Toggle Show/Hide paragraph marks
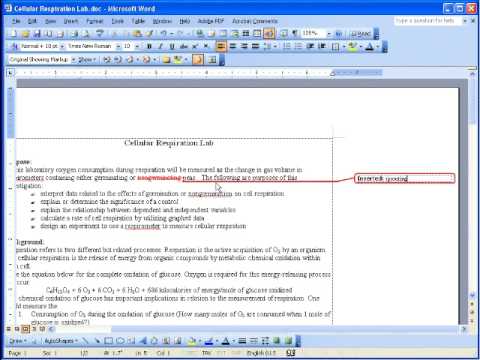 pos(295,33)
